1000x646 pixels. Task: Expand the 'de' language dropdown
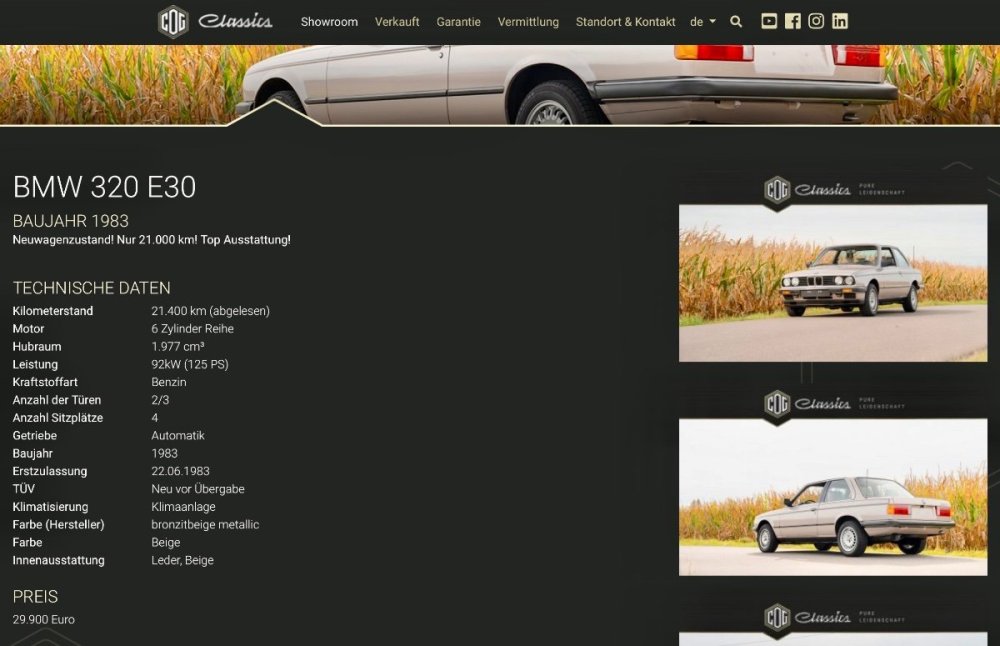703,21
